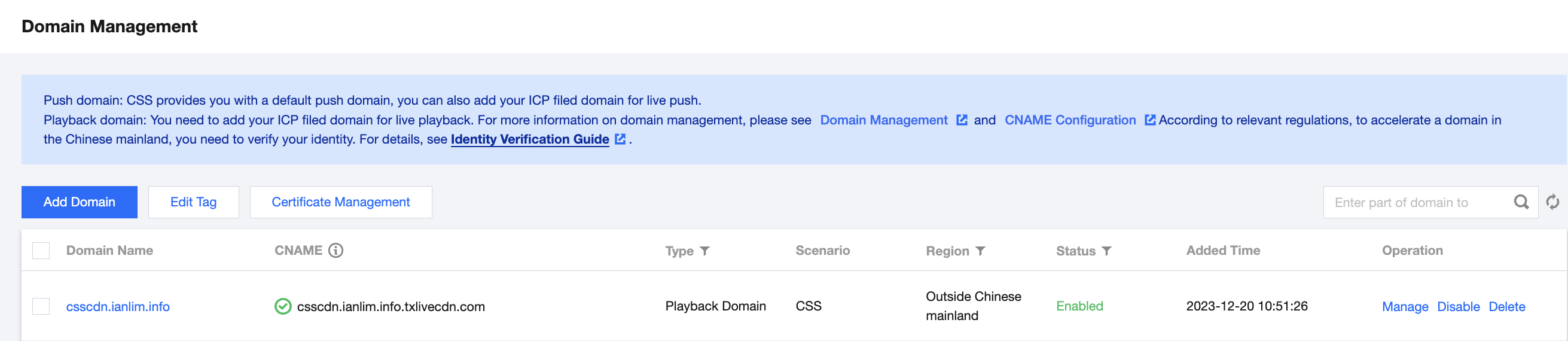This screenshot has width=1568, height=341.
Task: Click Manage for csscdn.ianlim.info
Action: (1405, 306)
